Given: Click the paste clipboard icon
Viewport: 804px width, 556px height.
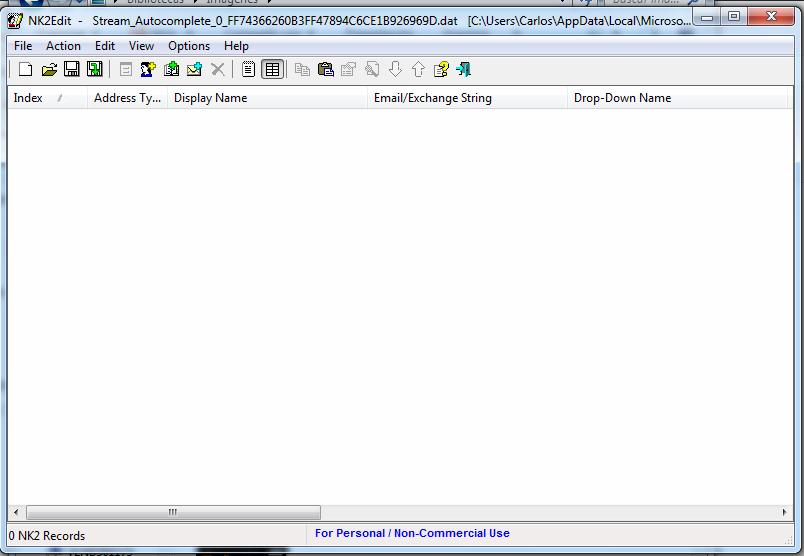Looking at the screenshot, I should pos(326,69).
